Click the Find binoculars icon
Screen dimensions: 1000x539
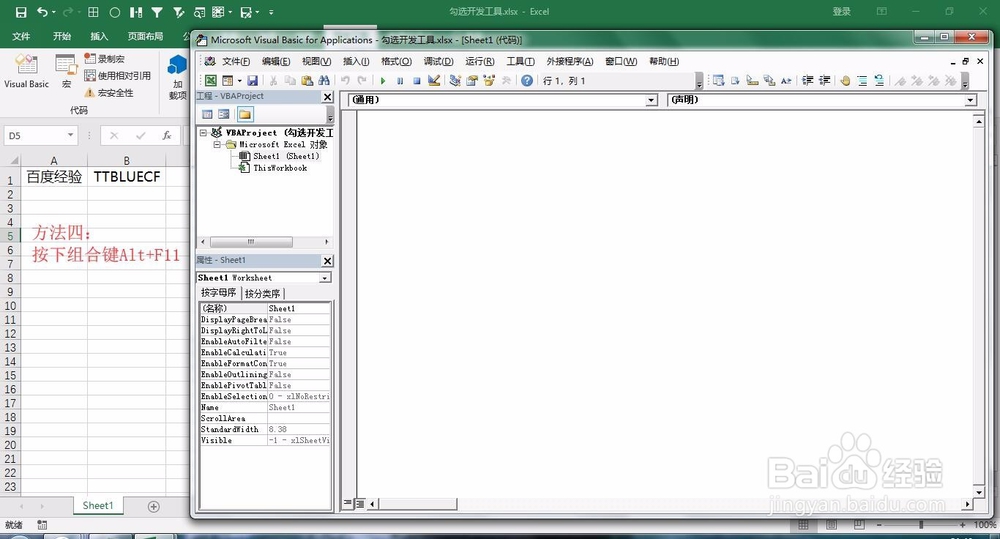pos(324,80)
